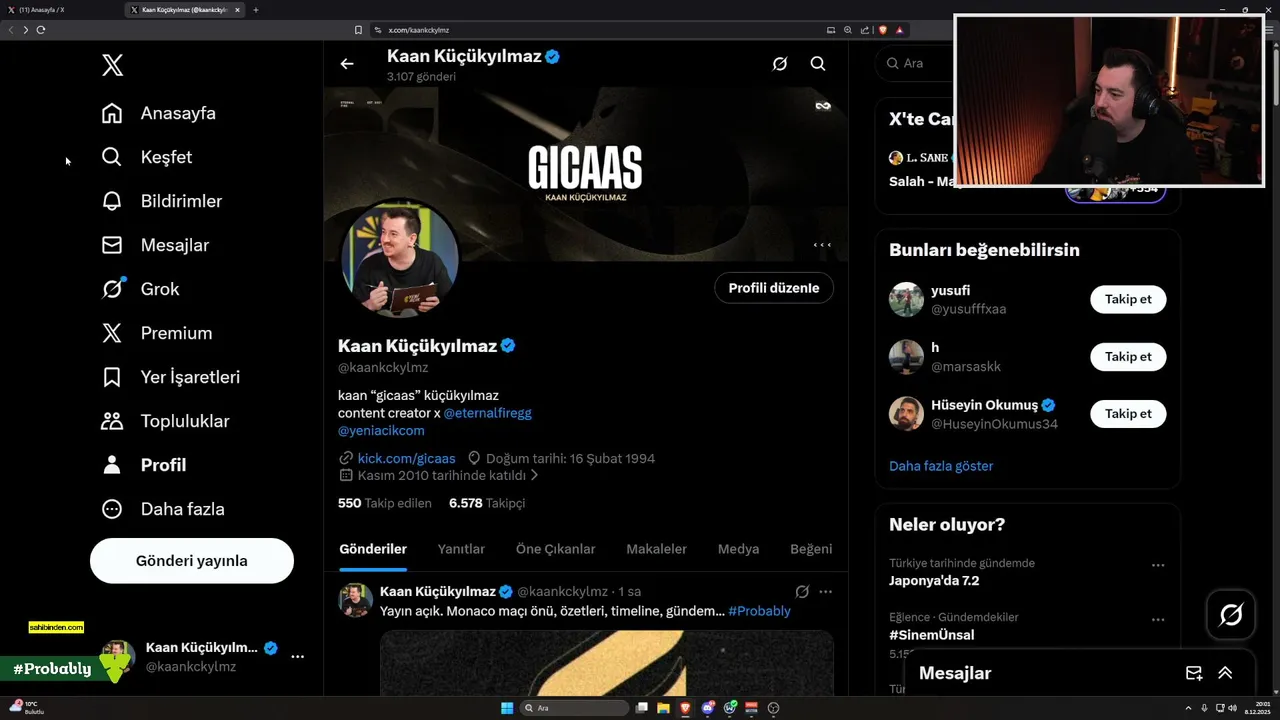The height and width of the screenshot is (720, 1280).
Task: Click the Gönderi yayınla button
Action: 192,561
